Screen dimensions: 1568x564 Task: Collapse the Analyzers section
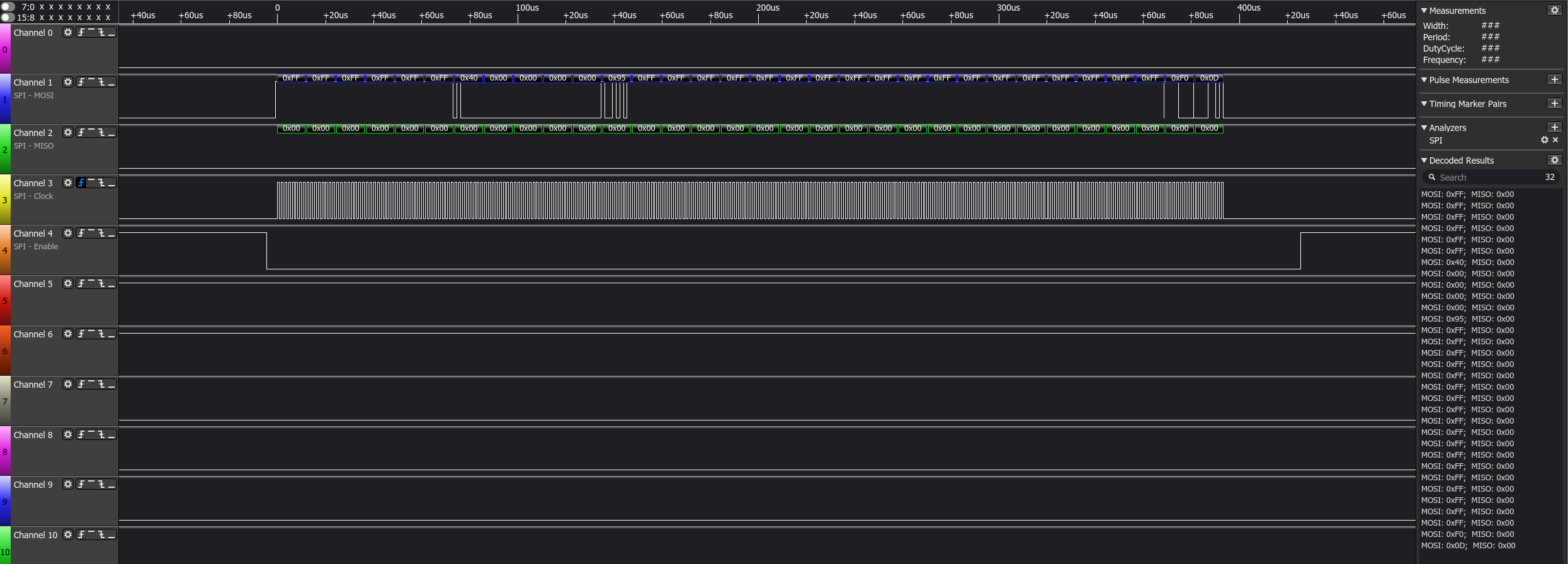coord(1424,128)
